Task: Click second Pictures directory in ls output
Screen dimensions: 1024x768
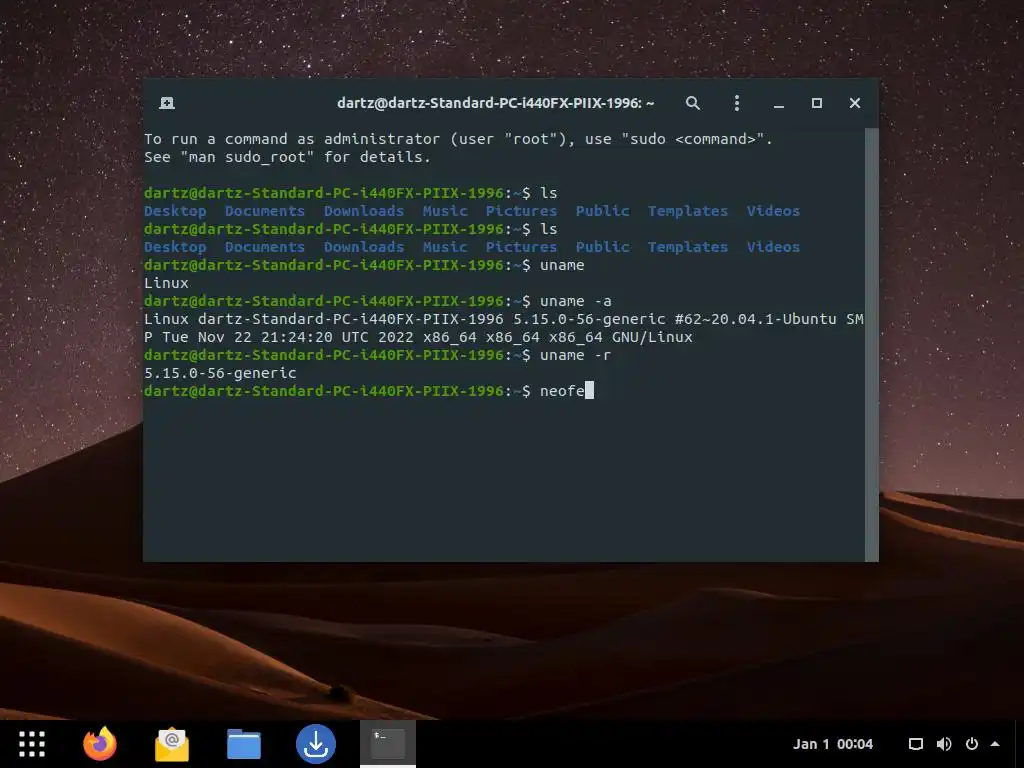Action: pyautogui.click(x=521, y=247)
